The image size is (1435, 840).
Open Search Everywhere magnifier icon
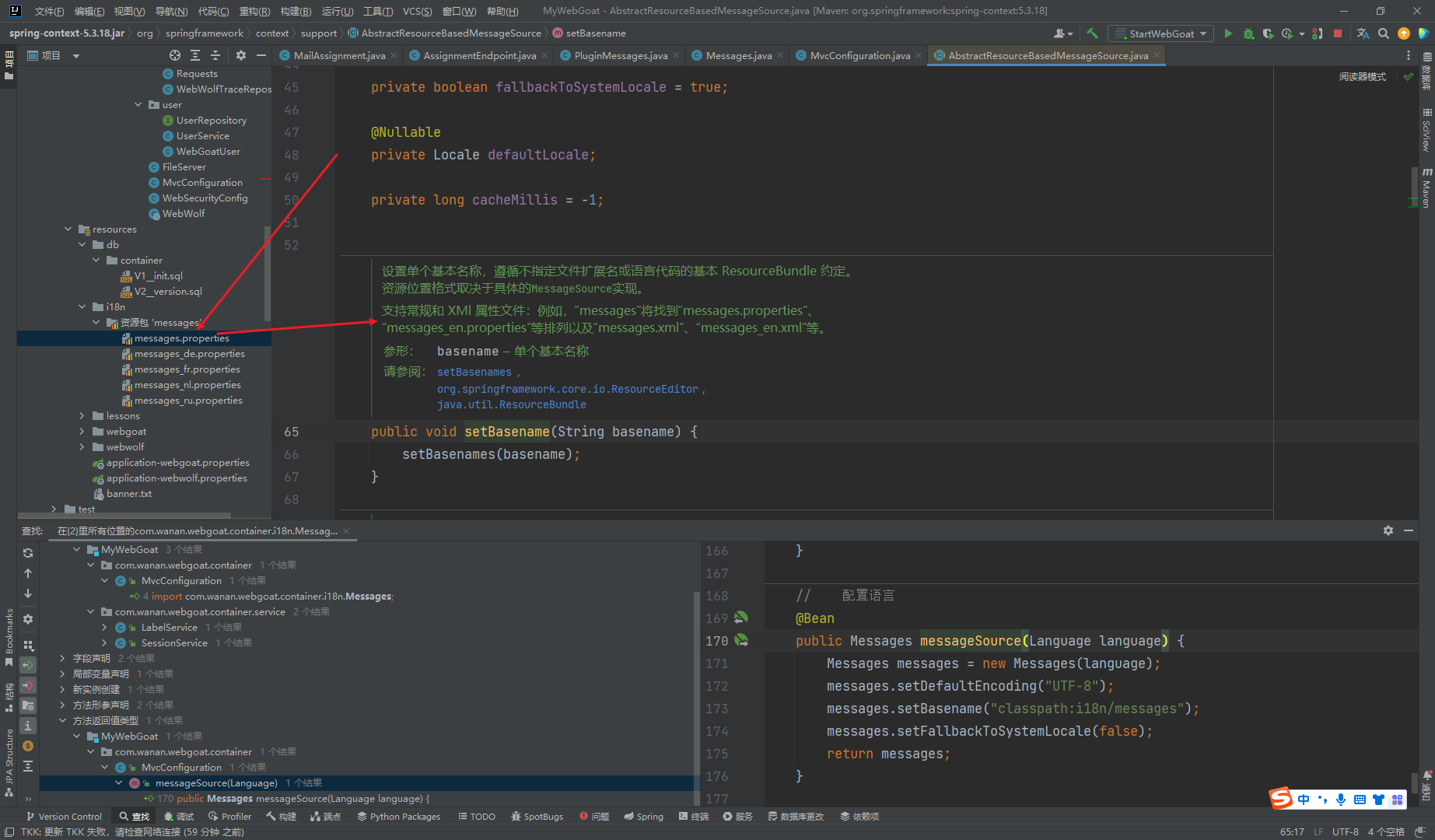pyautogui.click(x=1384, y=33)
